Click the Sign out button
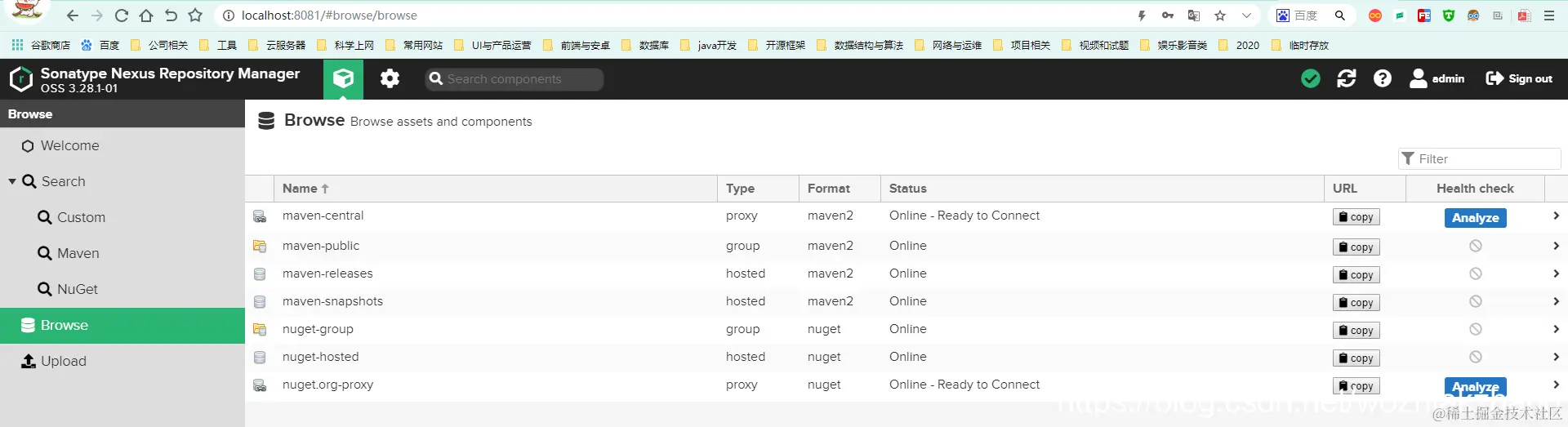This screenshot has width=1568, height=427. click(x=1519, y=78)
